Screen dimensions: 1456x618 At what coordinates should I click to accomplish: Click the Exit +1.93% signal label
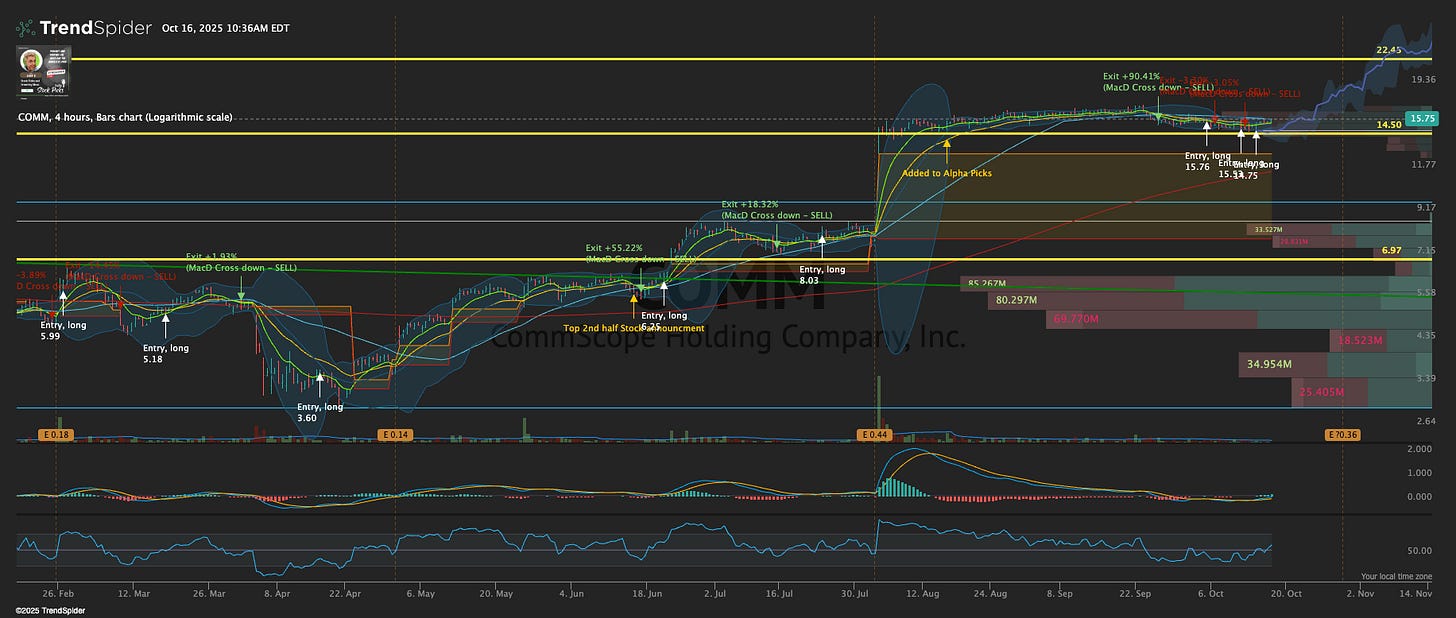[241, 262]
